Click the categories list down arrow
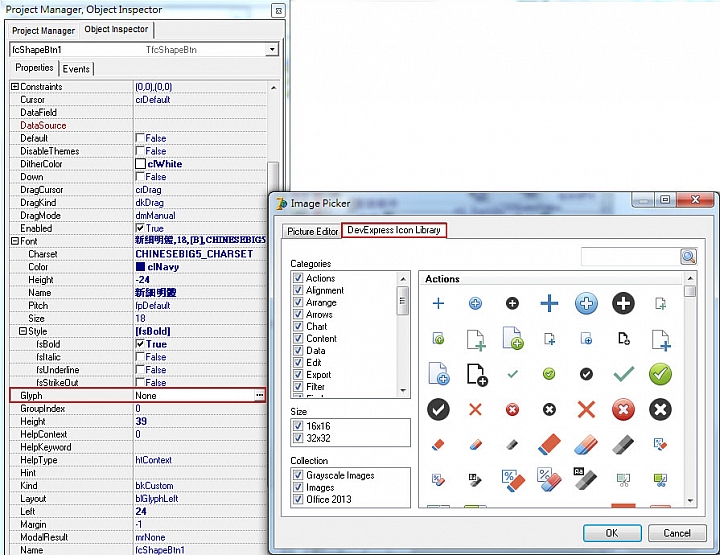The image size is (720, 555). click(x=403, y=391)
